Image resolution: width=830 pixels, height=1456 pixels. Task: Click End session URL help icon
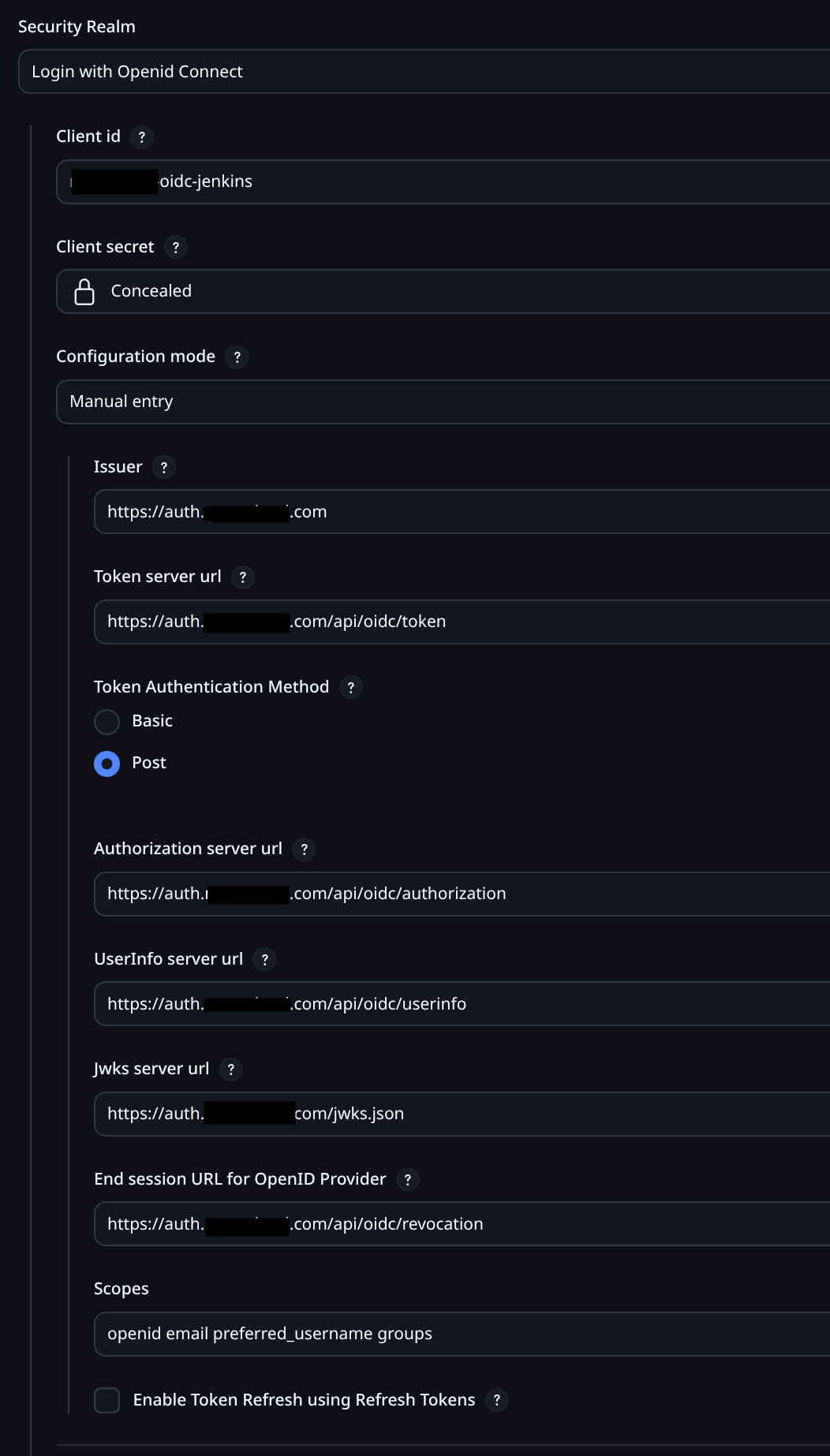408,1180
